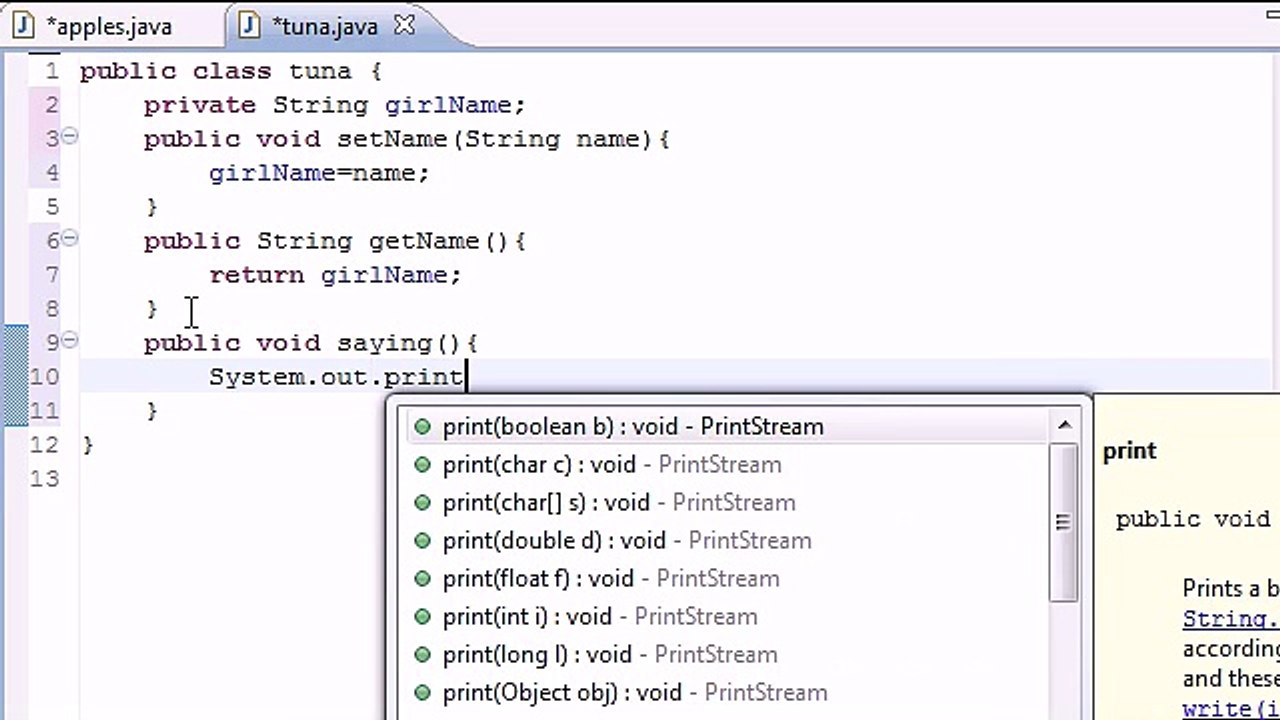Viewport: 1280px width, 720px height.
Task: Choose print(int i) suggestion
Action: coord(728,617)
